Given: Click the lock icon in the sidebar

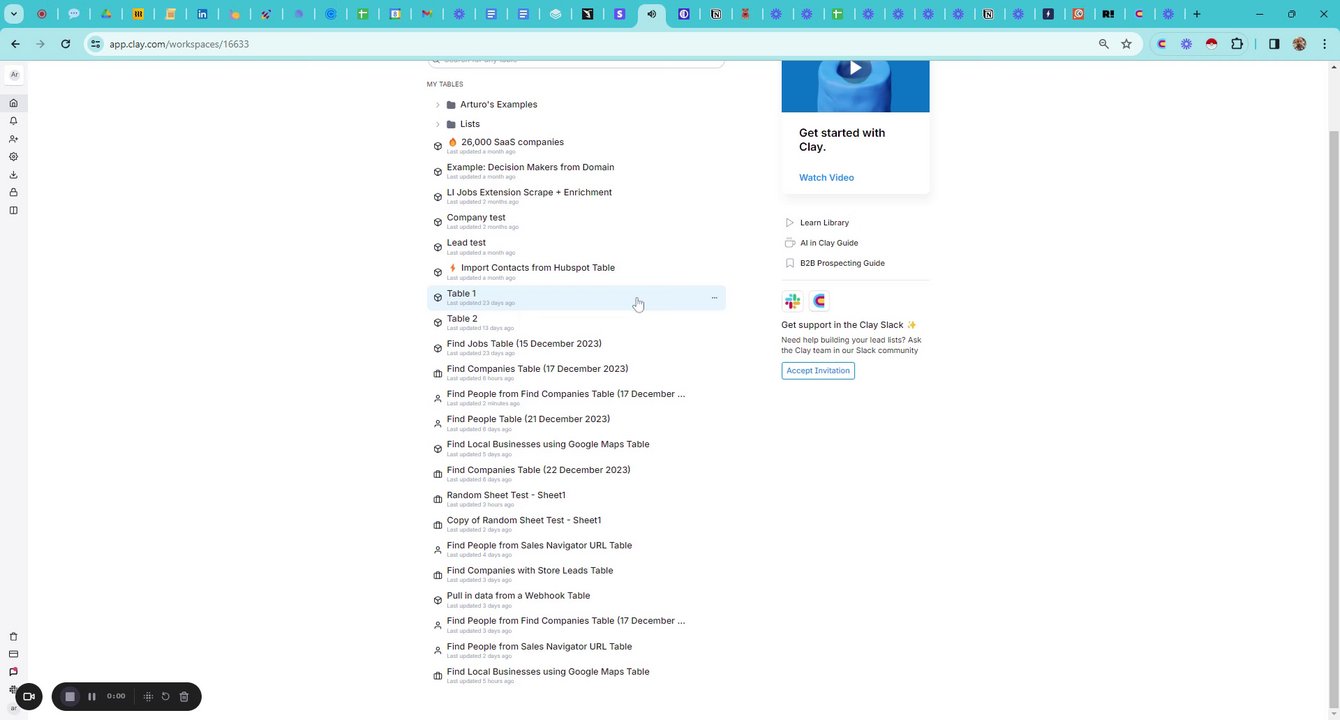Looking at the screenshot, I should [x=13, y=192].
